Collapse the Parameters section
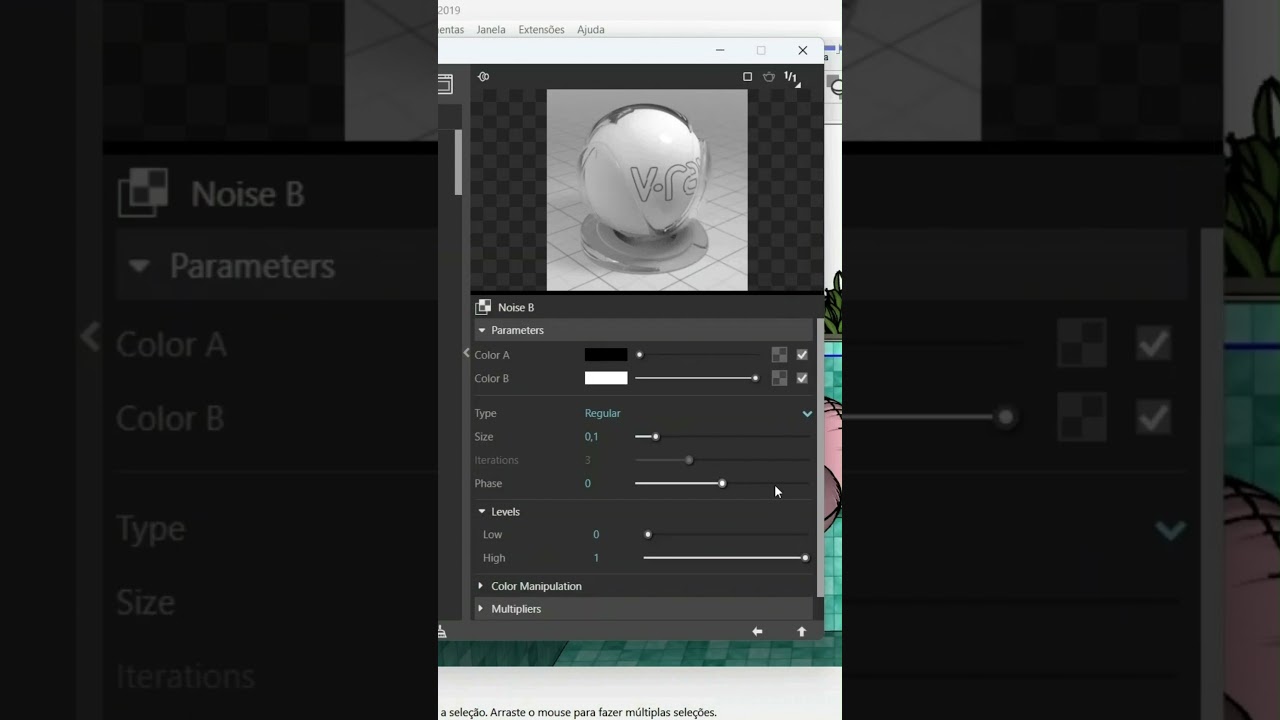Viewport: 1280px width, 720px height. point(482,330)
